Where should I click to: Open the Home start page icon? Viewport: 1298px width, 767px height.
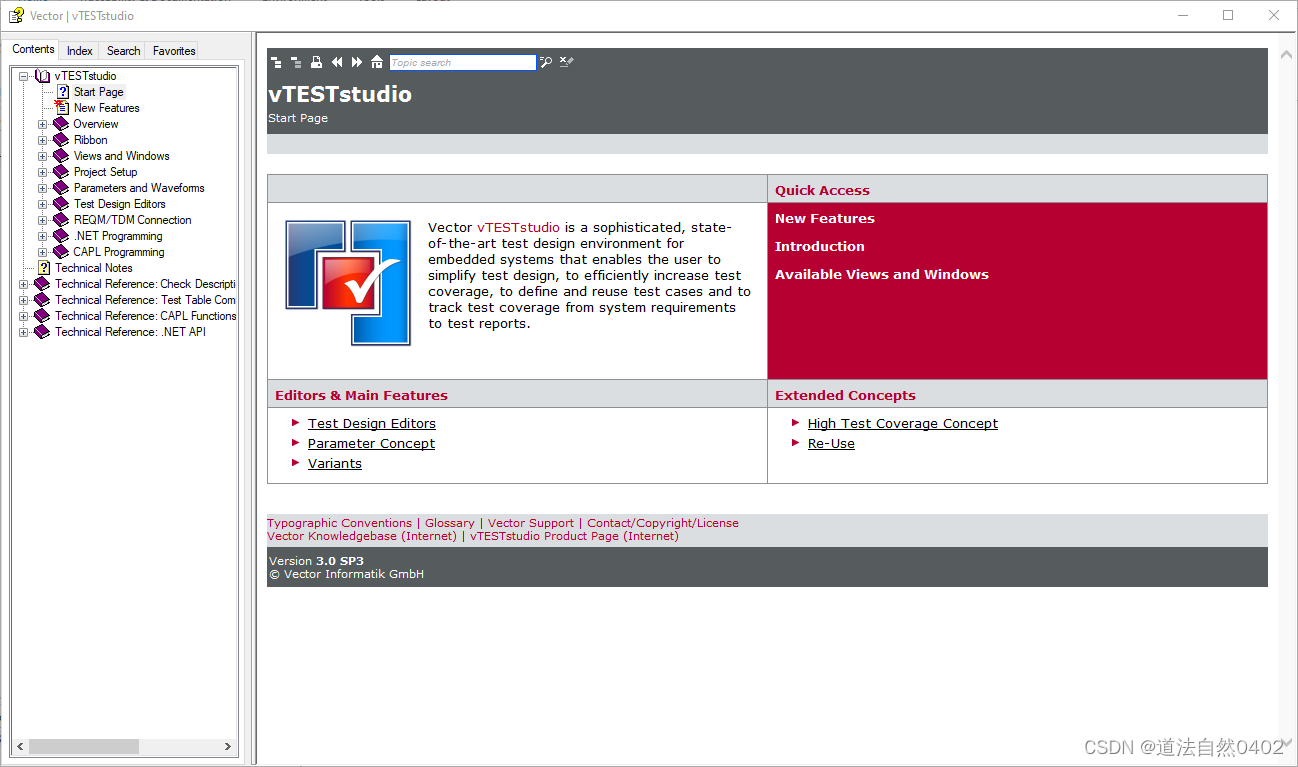[377, 62]
